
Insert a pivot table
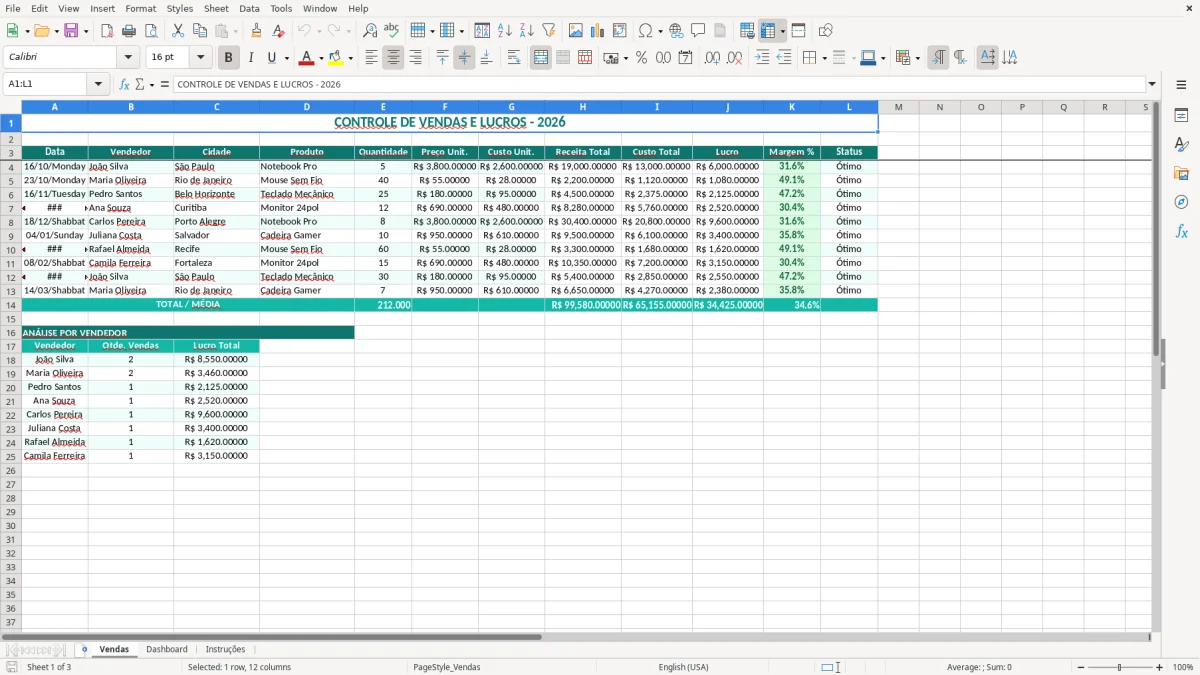tap(620, 31)
